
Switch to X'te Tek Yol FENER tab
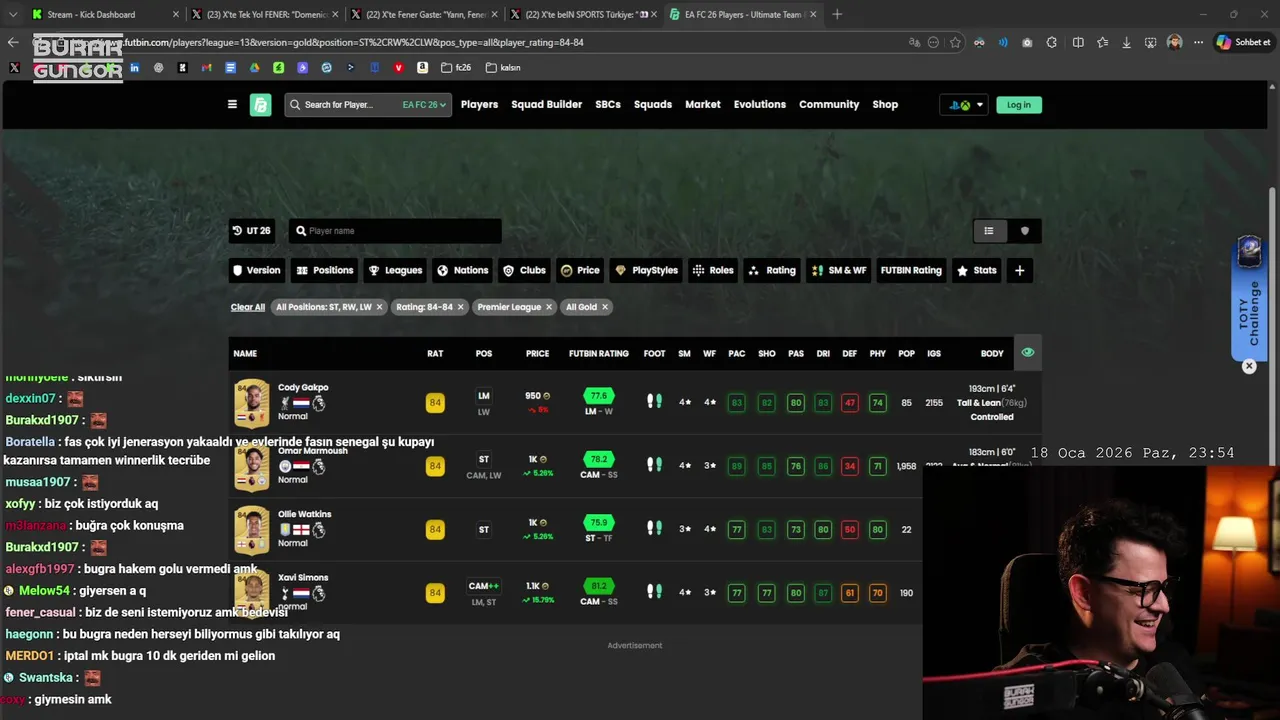tap(265, 14)
